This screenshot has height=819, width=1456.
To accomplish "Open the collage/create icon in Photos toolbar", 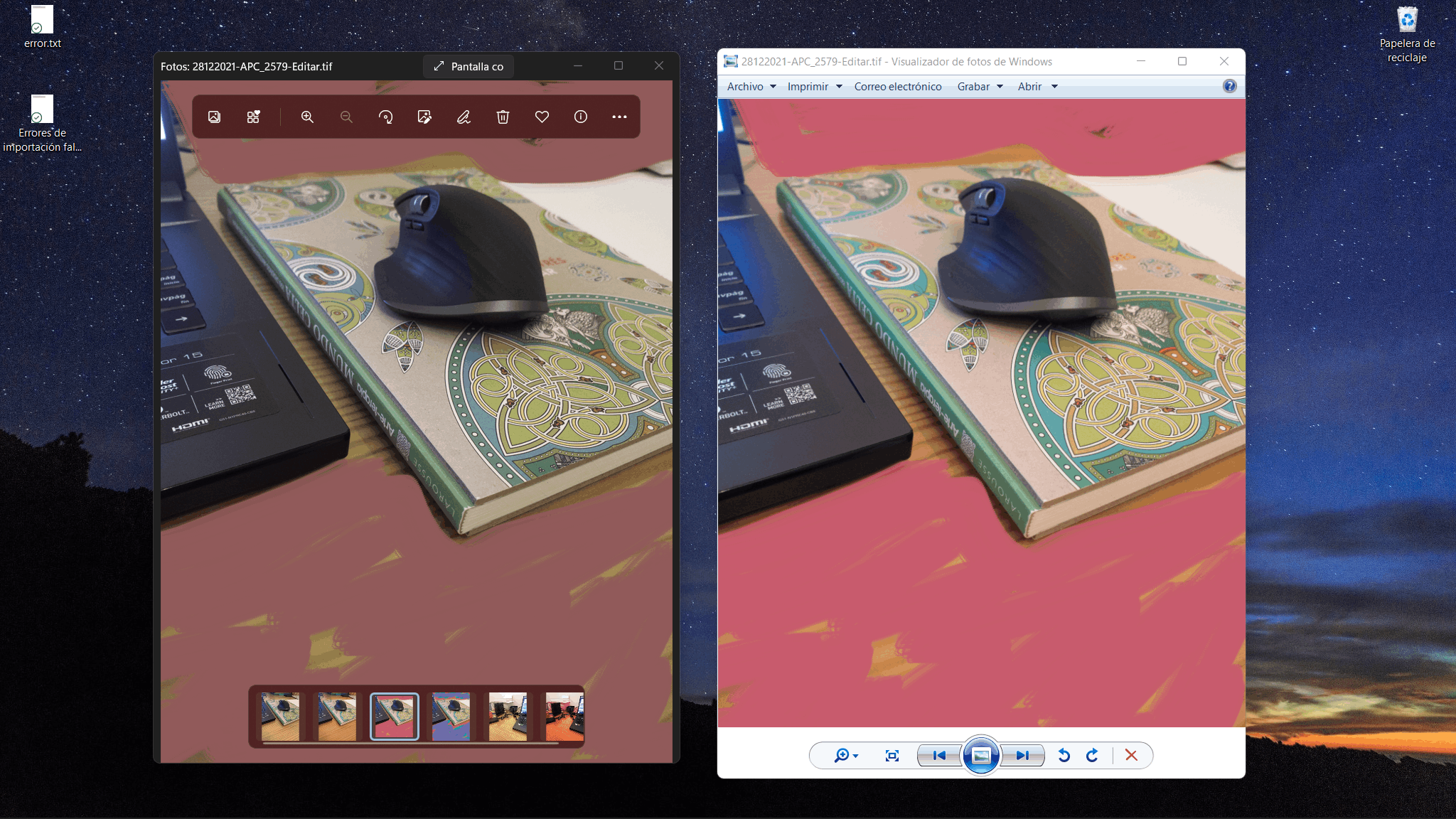I will click(253, 117).
